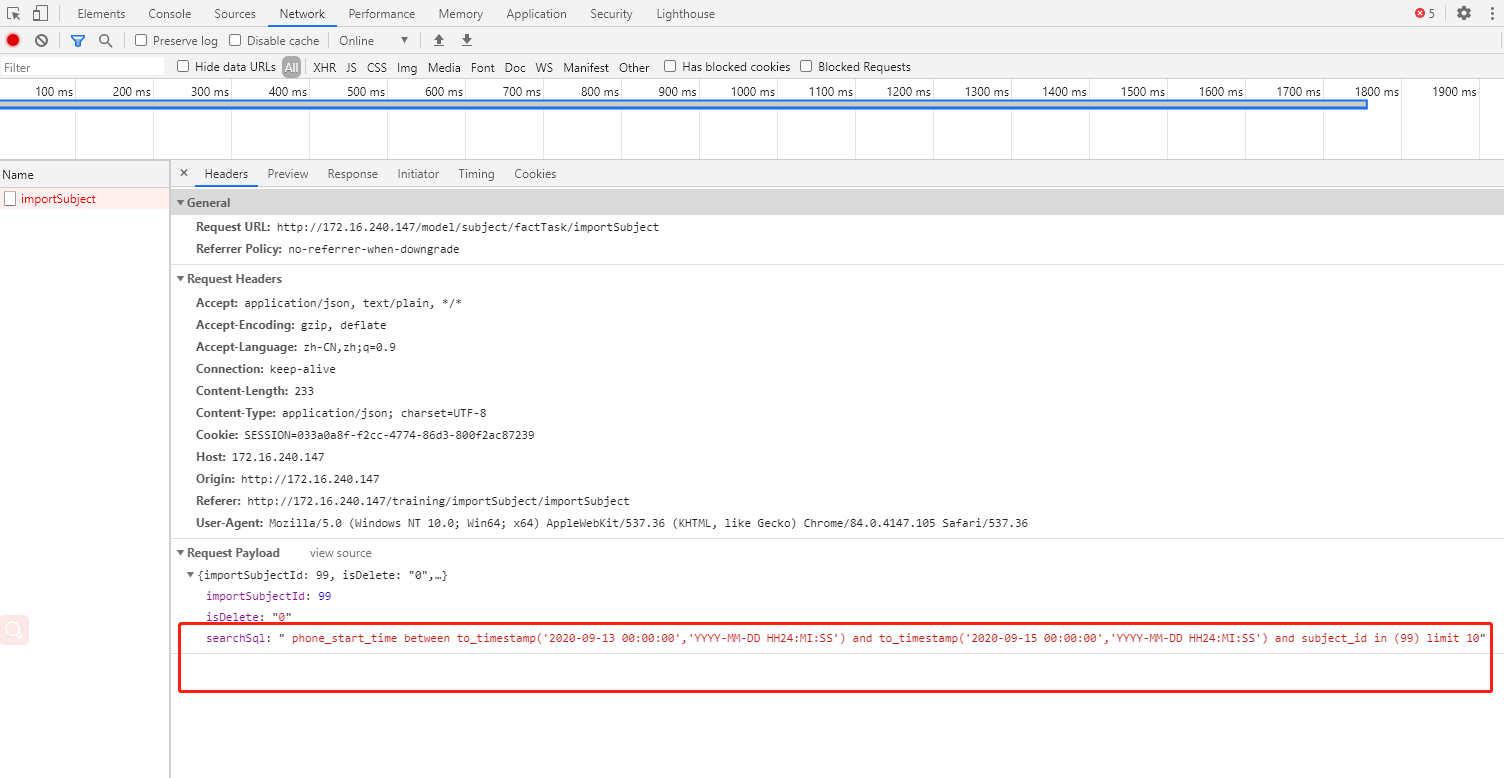
Task: Filter requests by Doc
Action: 515,67
